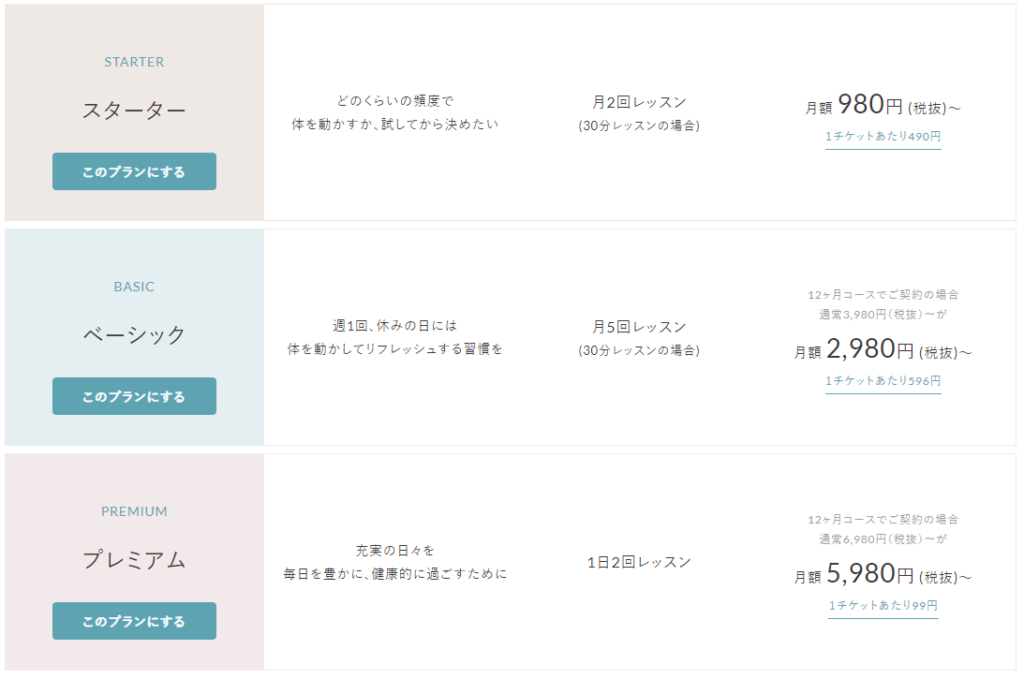Click the スターター plan heading

[x=134, y=110]
